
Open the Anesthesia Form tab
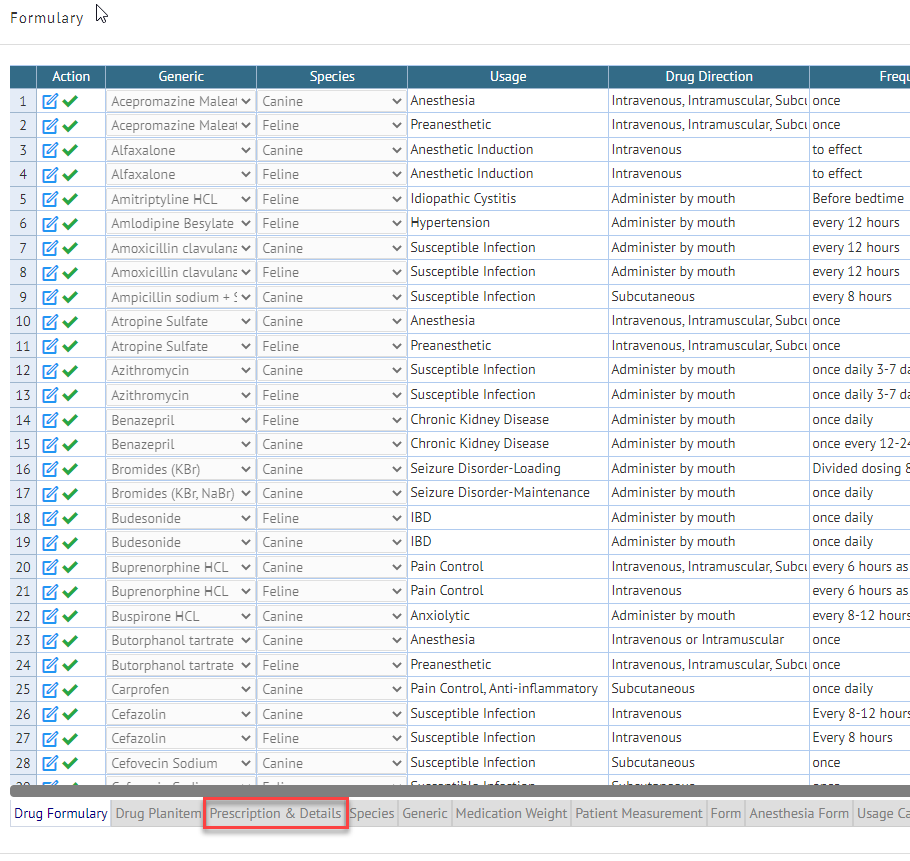(799, 813)
